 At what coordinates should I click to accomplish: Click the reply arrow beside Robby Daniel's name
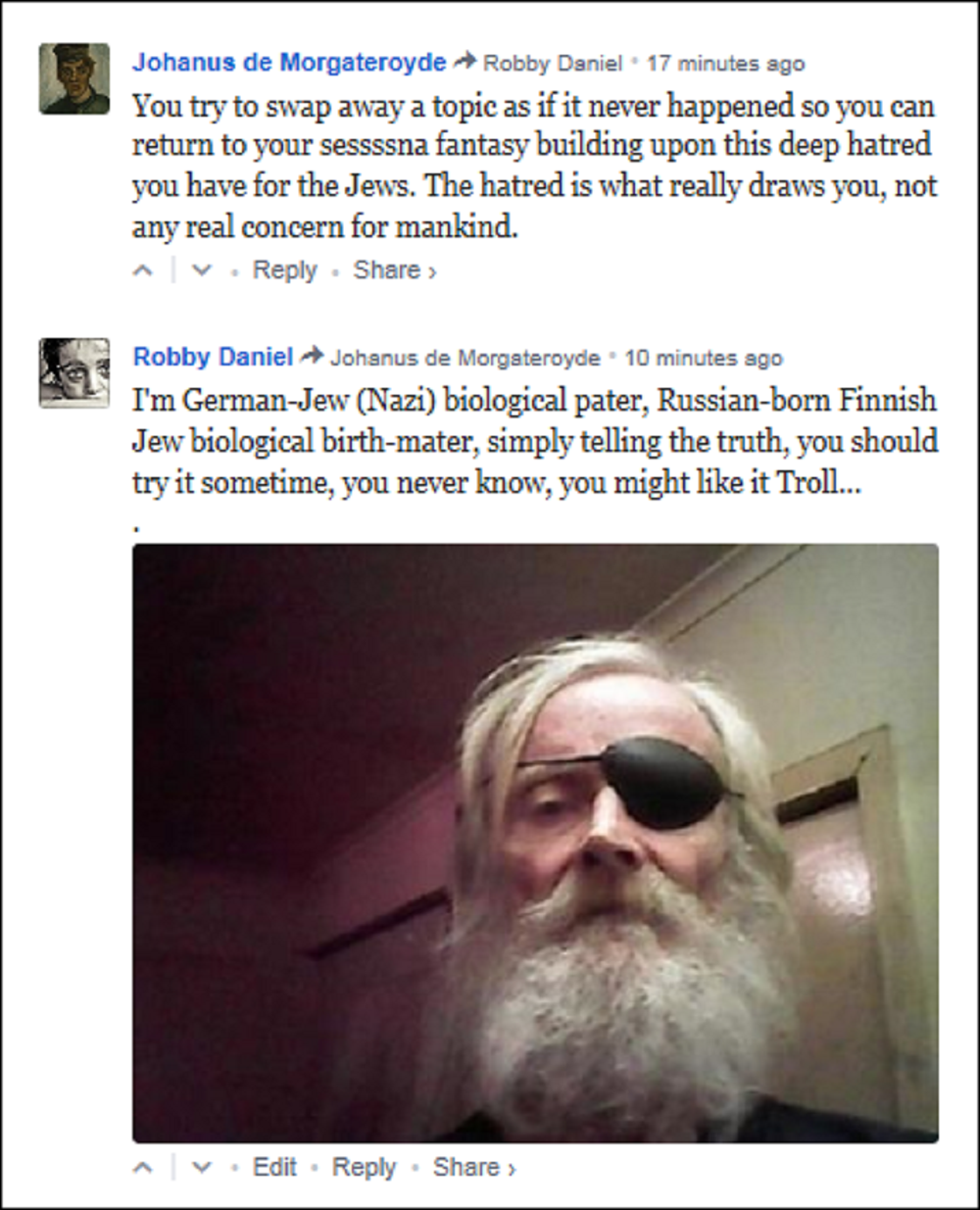[312, 357]
